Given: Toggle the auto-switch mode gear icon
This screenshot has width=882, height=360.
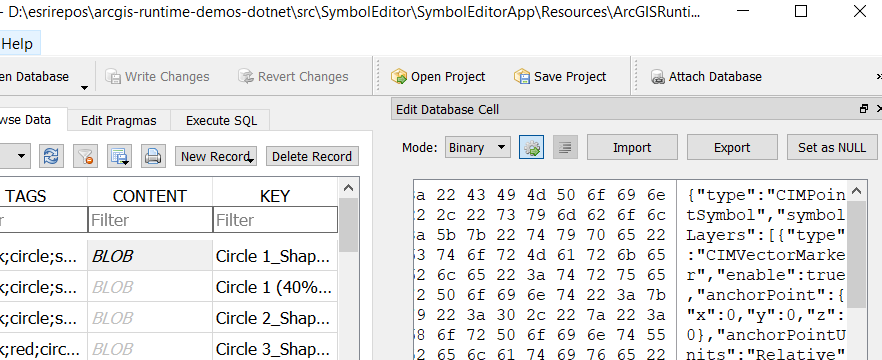Looking at the screenshot, I should pyautogui.click(x=532, y=147).
